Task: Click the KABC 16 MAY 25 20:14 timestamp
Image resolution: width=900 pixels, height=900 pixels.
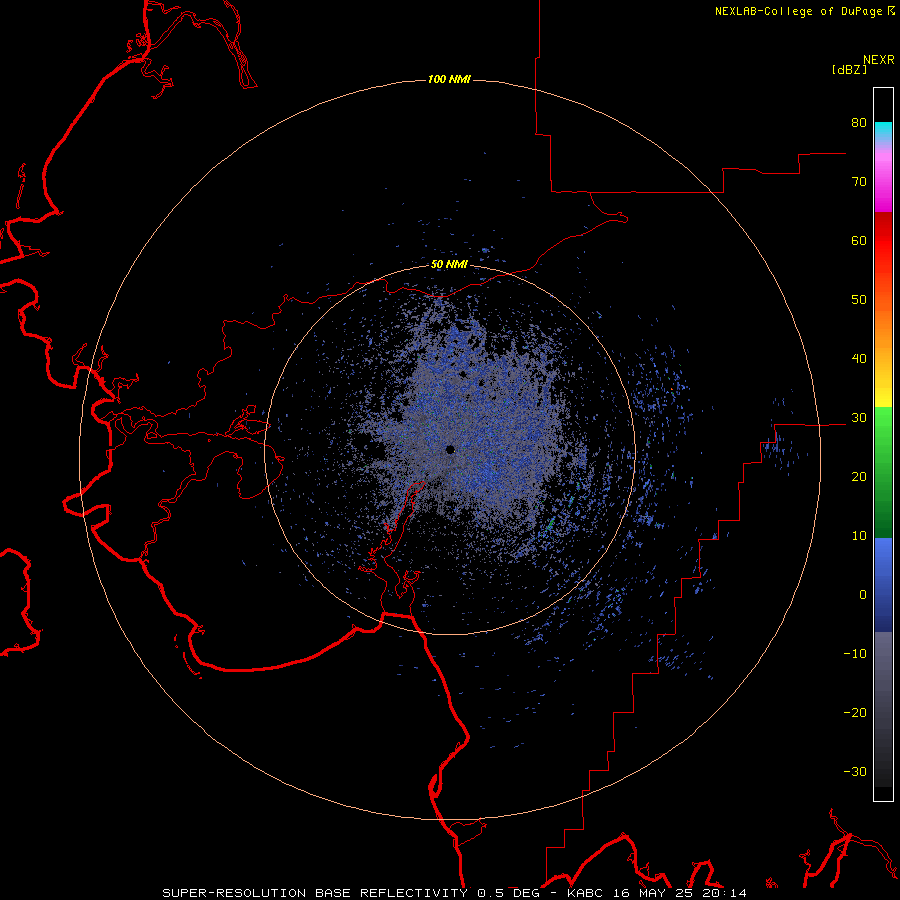Action: tap(657, 893)
